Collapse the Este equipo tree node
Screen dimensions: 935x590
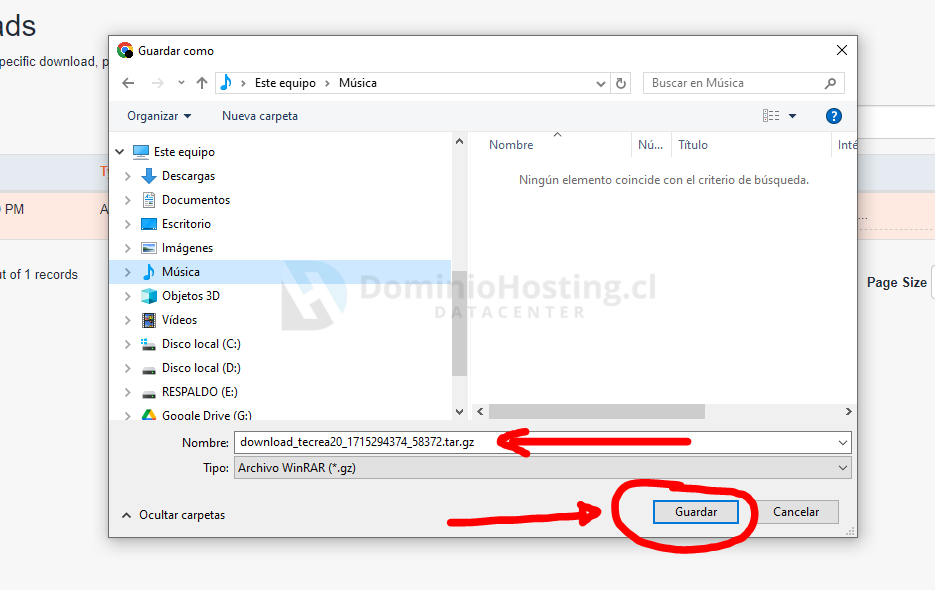coord(120,152)
